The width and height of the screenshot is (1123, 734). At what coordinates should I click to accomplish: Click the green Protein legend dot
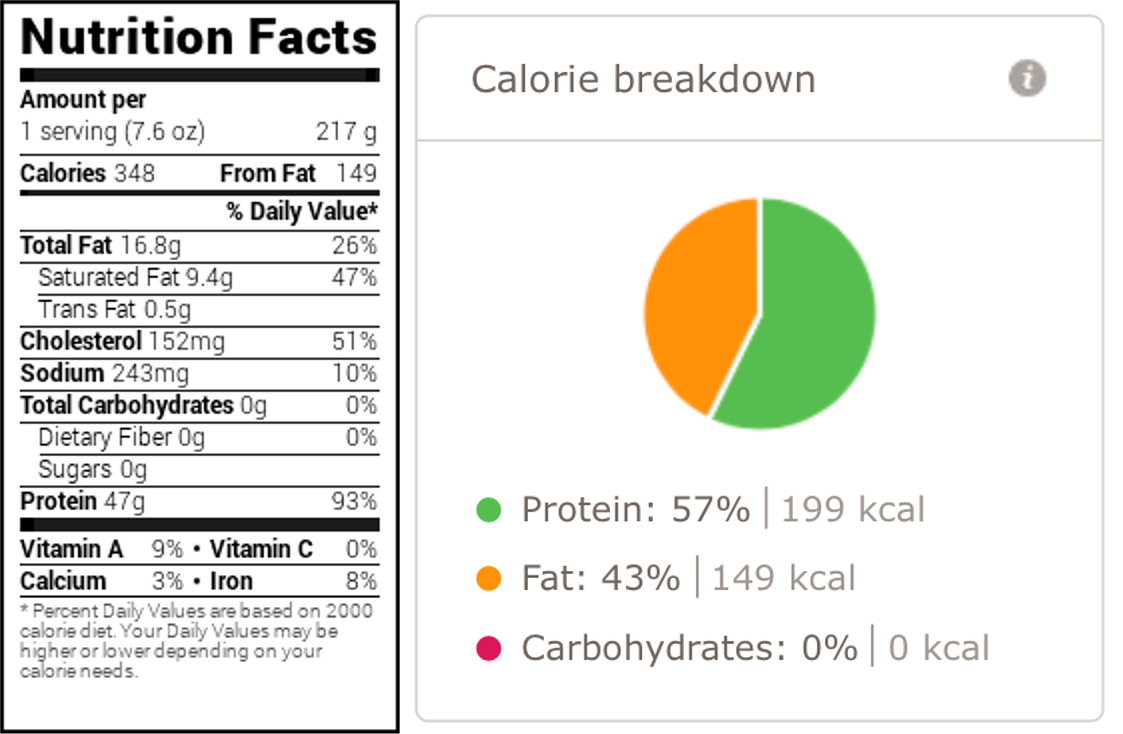point(488,510)
